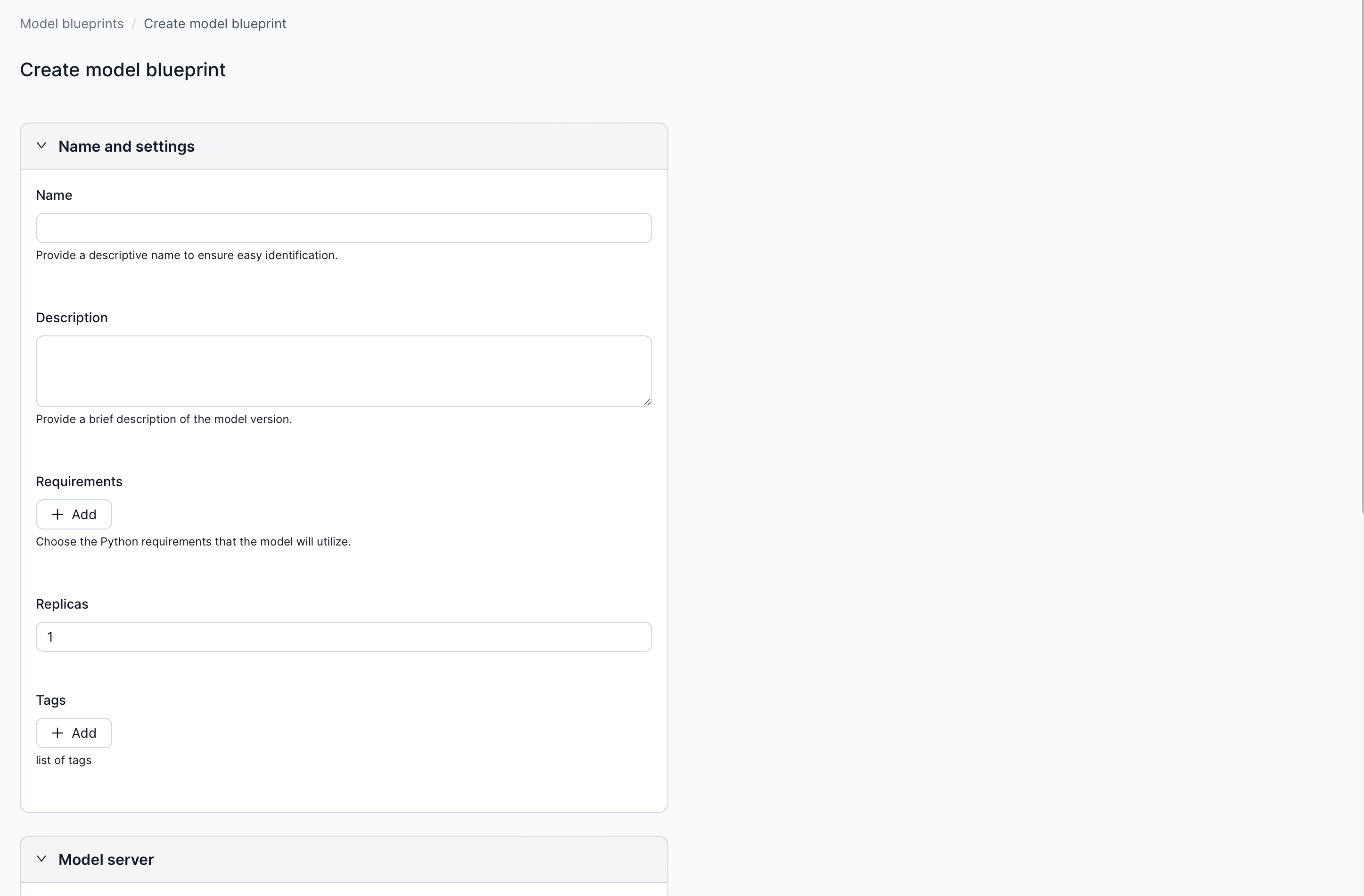Click the Description field label
This screenshot has width=1364, height=896.
[72, 318]
